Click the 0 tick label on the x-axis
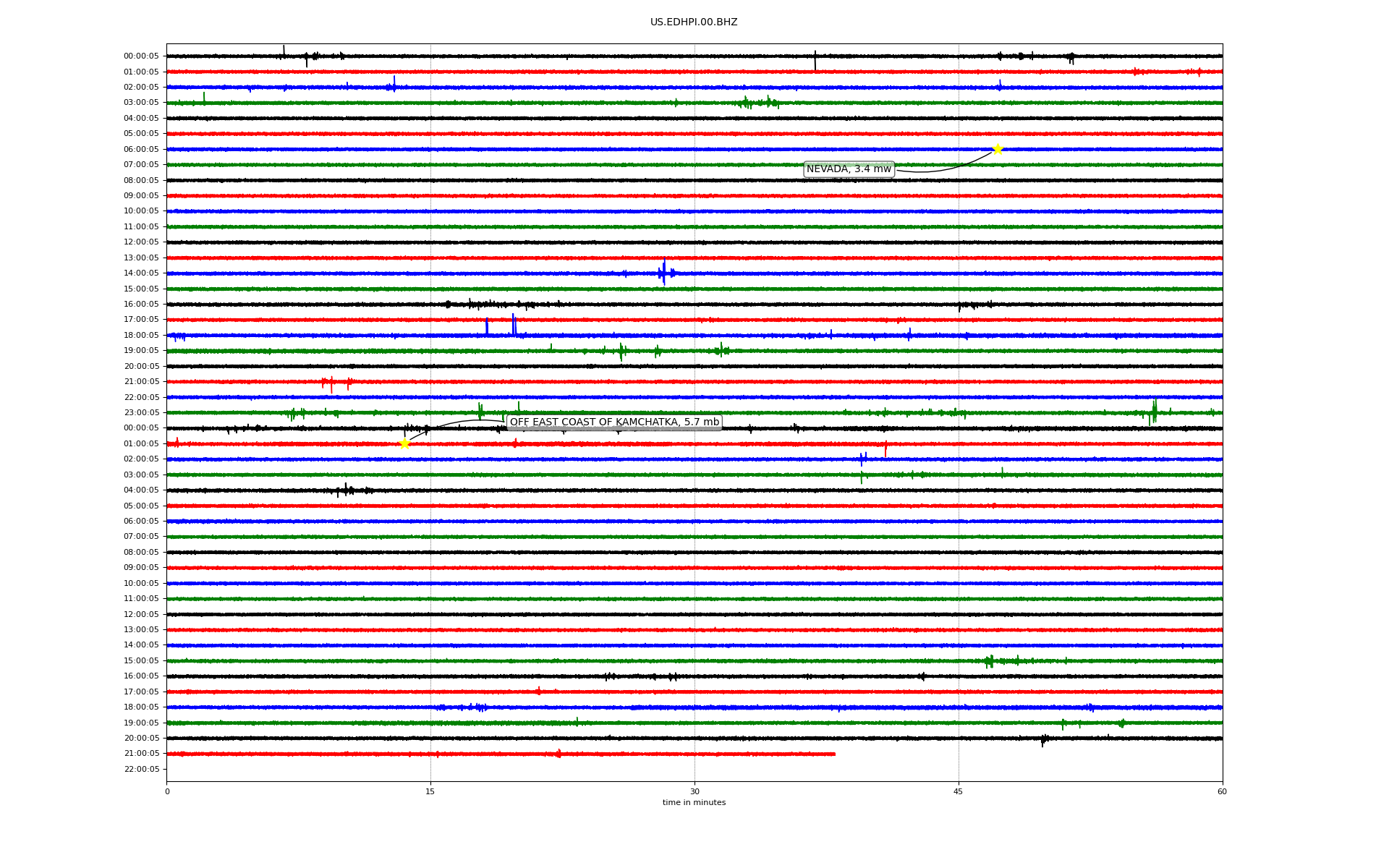The height and width of the screenshot is (868, 1389). (167, 791)
